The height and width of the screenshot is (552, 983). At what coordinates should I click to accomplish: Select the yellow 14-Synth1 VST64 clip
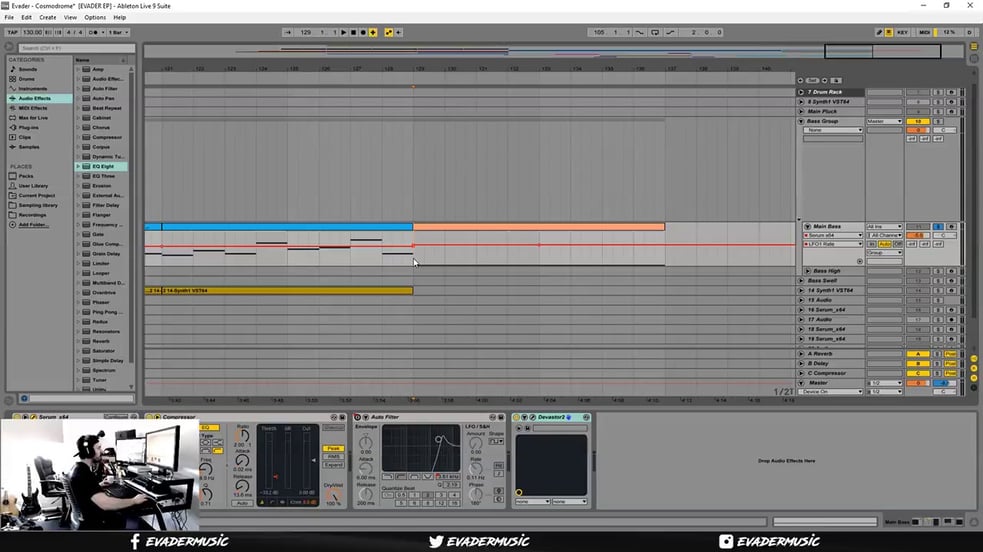tap(287, 291)
